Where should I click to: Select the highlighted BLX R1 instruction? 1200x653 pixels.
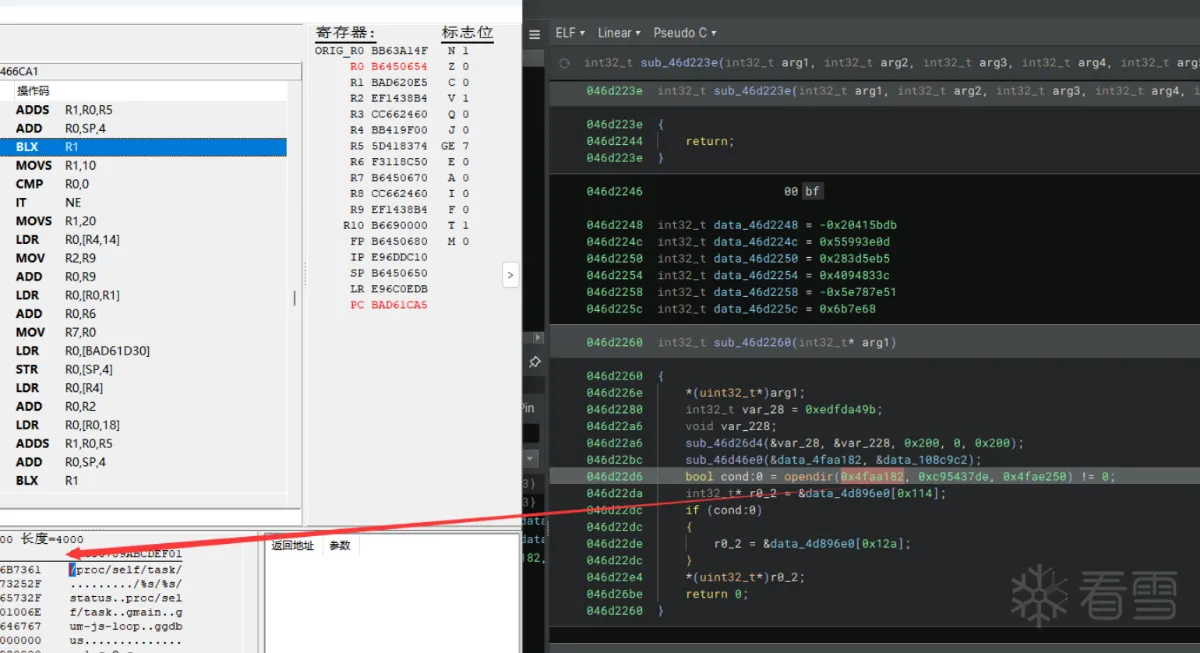(x=143, y=147)
